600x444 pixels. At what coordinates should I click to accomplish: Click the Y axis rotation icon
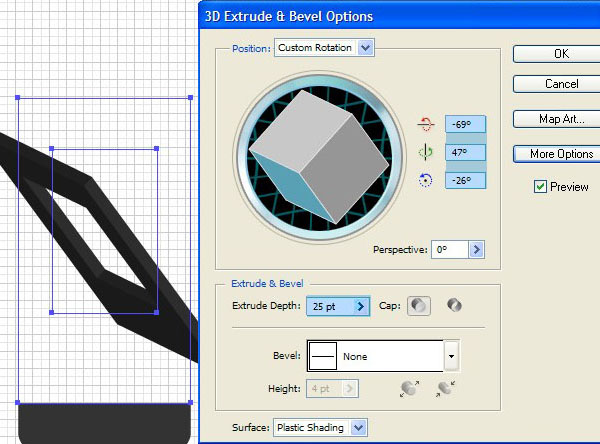(x=425, y=152)
